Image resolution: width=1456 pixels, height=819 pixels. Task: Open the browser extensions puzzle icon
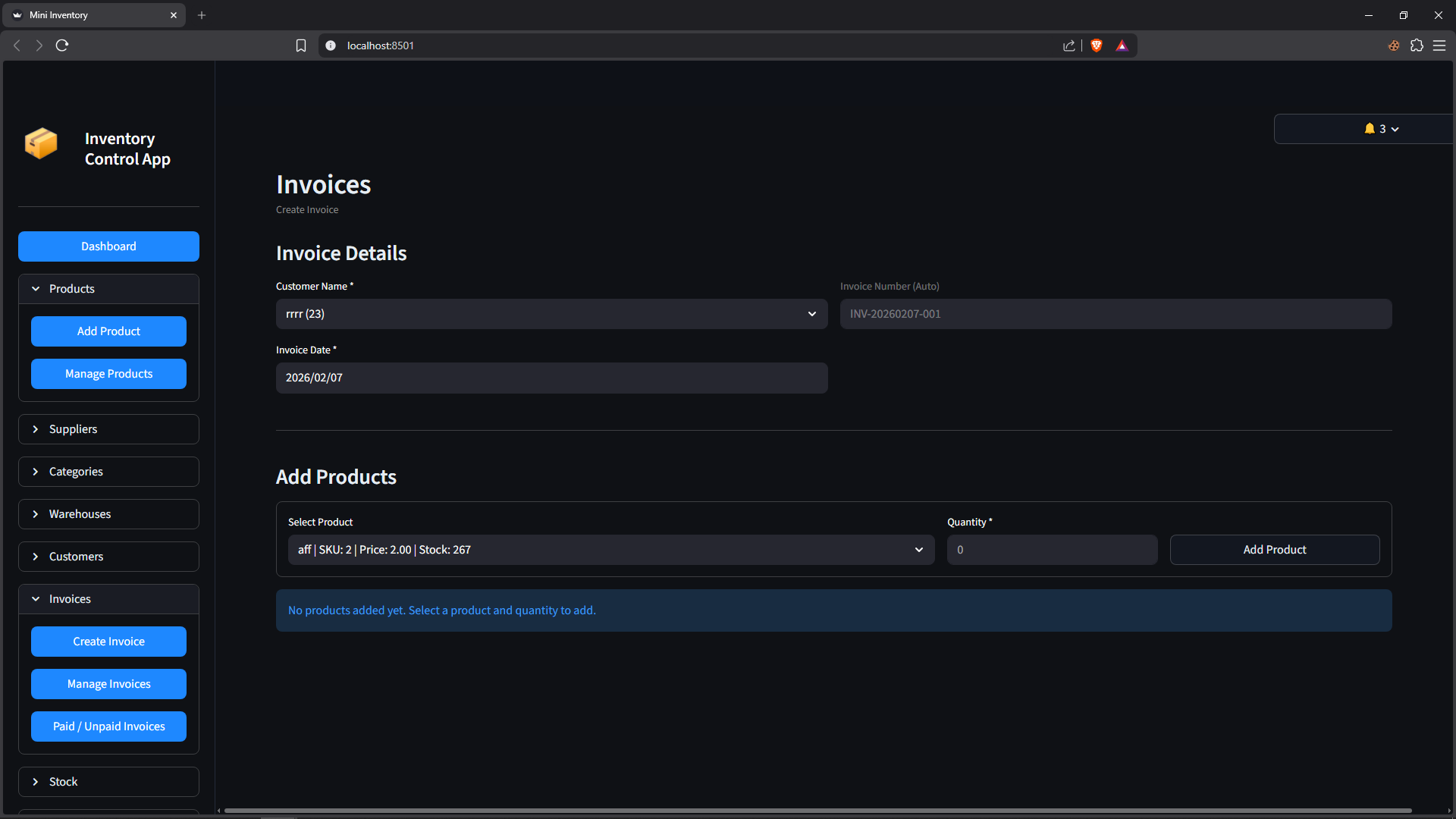pos(1417,45)
